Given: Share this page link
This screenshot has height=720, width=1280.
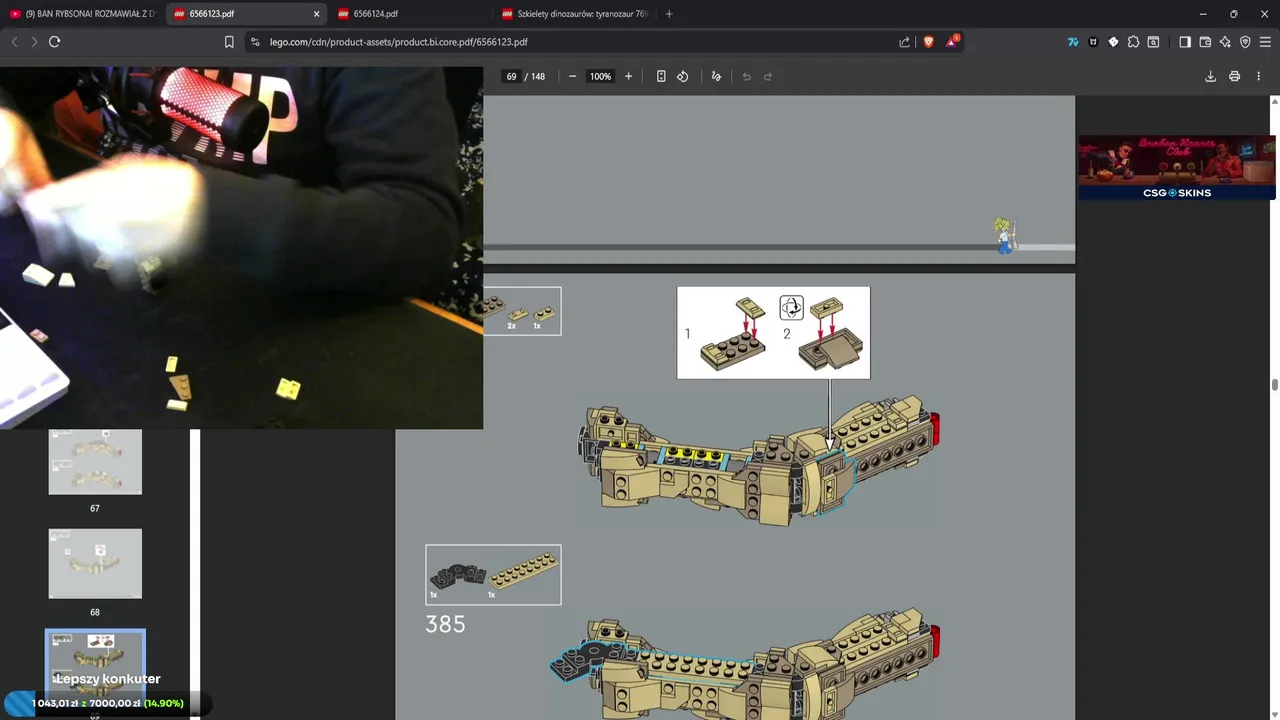Looking at the screenshot, I should point(905,42).
